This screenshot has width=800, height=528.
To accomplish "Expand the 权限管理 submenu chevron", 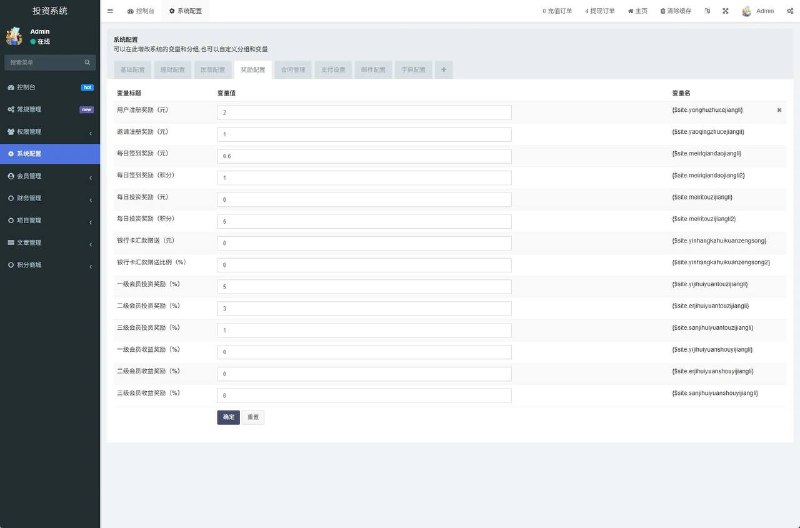I will tap(91, 133).
